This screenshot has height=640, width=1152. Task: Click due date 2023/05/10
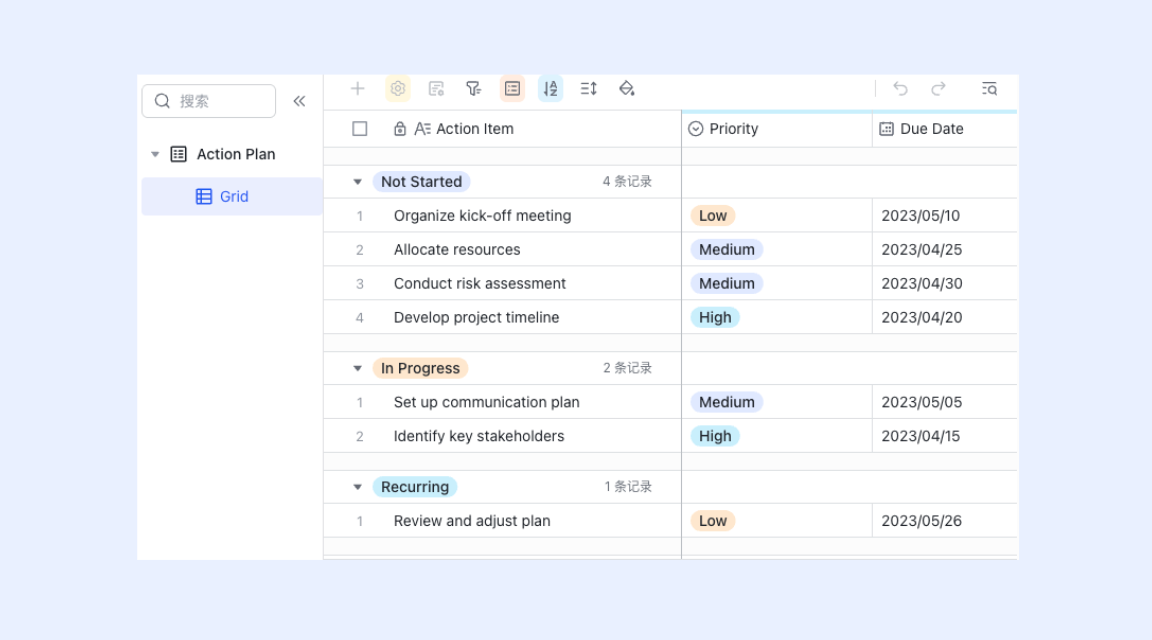click(x=921, y=215)
